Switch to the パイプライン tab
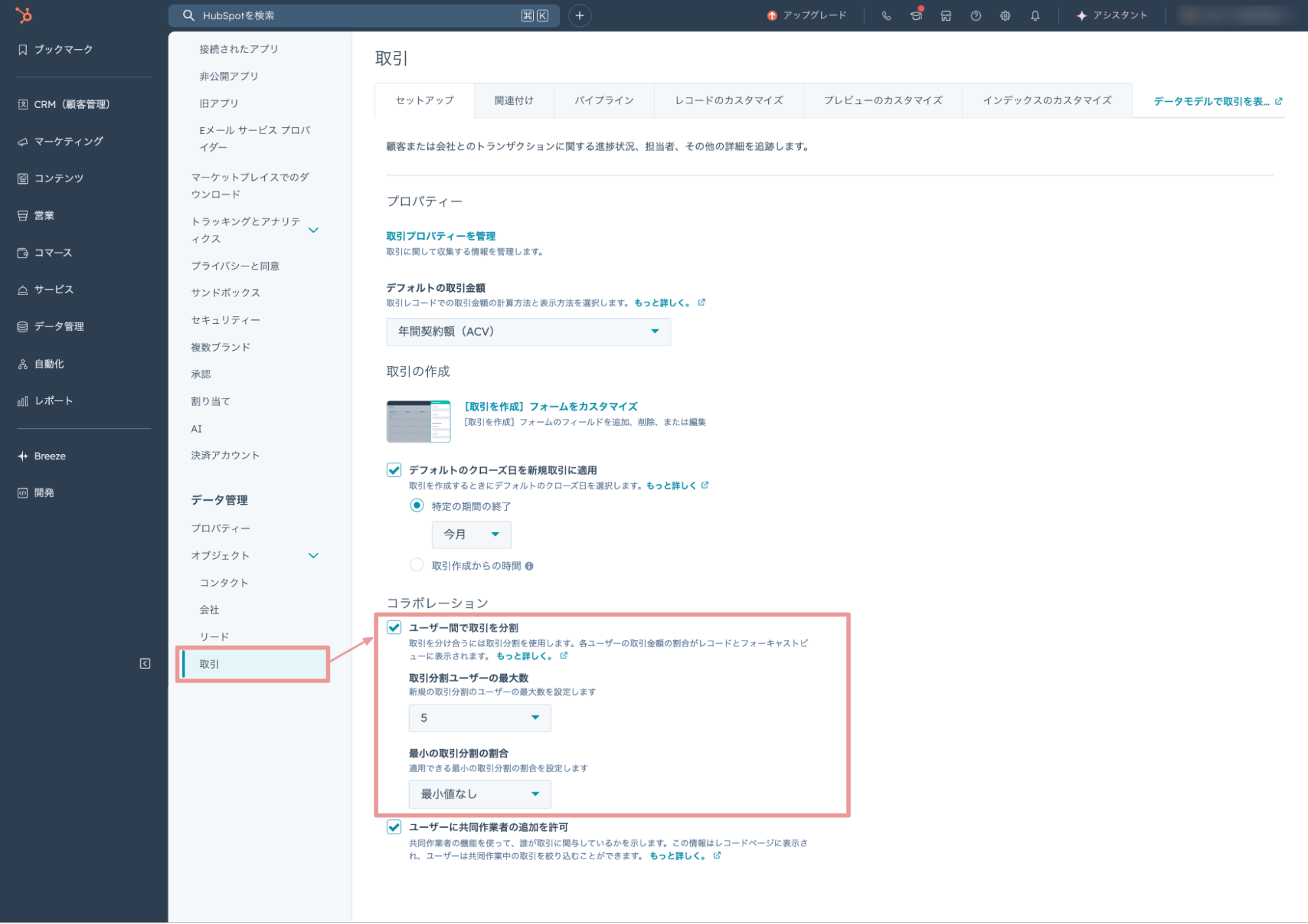The height and width of the screenshot is (924, 1308). point(603,100)
